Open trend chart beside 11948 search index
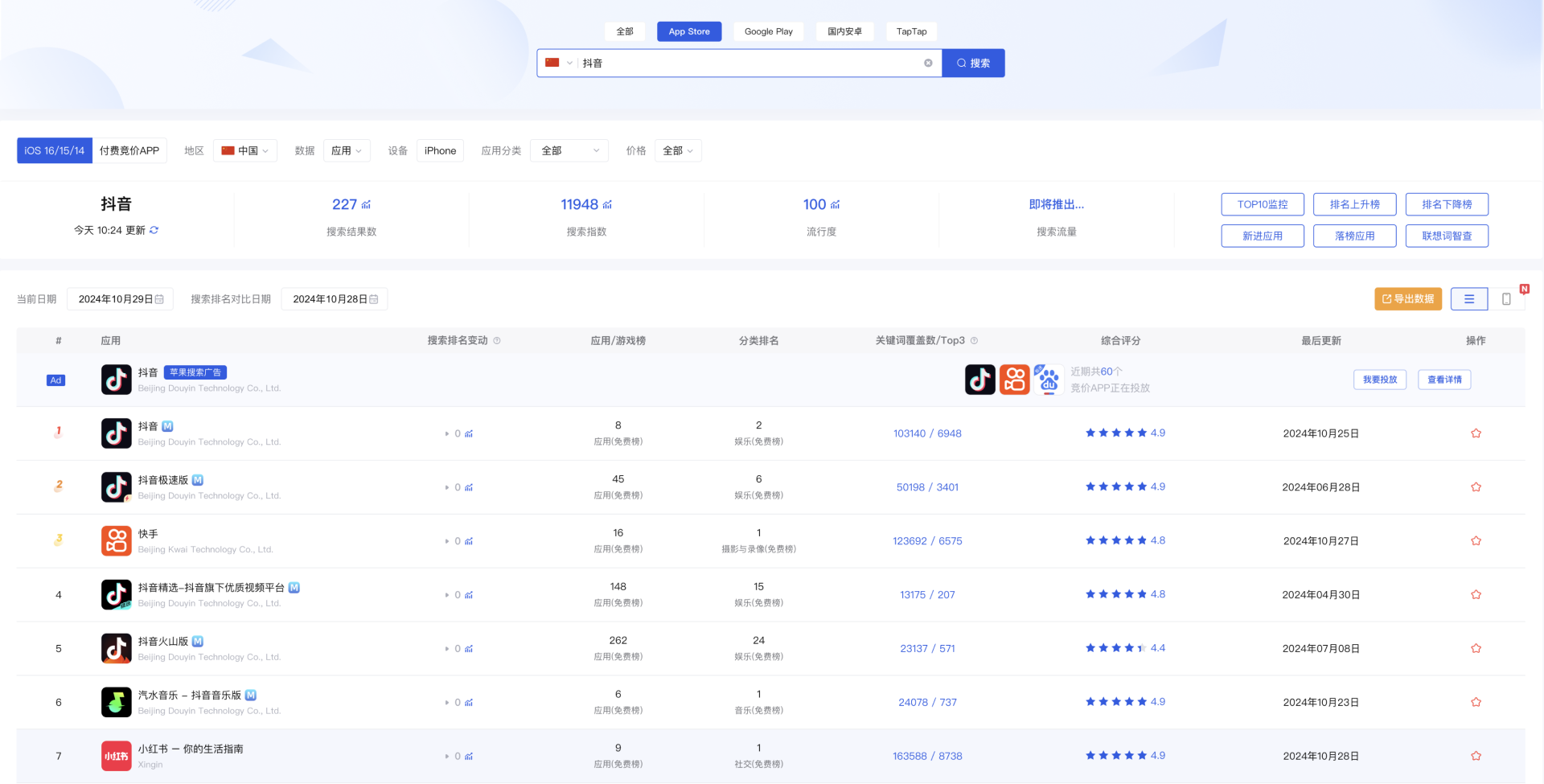Image resolution: width=1544 pixels, height=784 pixels. point(607,205)
